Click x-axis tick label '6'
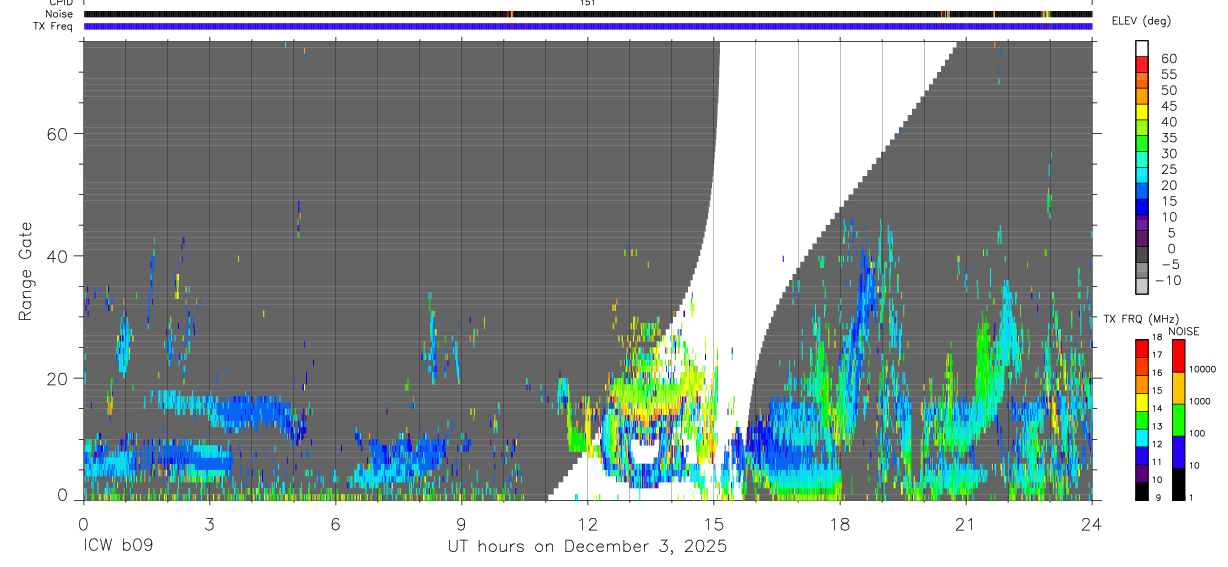 pos(336,524)
